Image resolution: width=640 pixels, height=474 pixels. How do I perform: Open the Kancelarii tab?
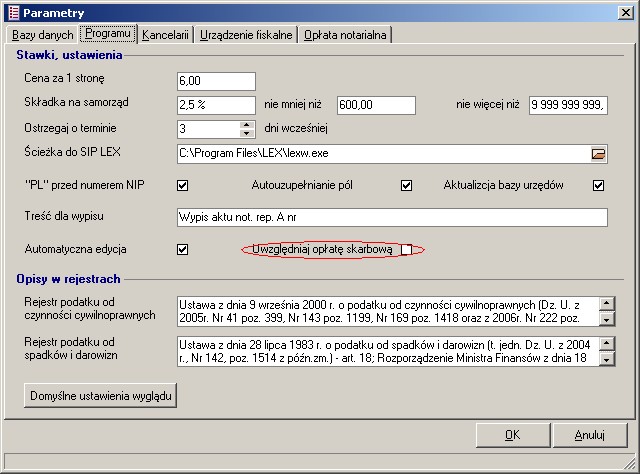[x=165, y=35]
